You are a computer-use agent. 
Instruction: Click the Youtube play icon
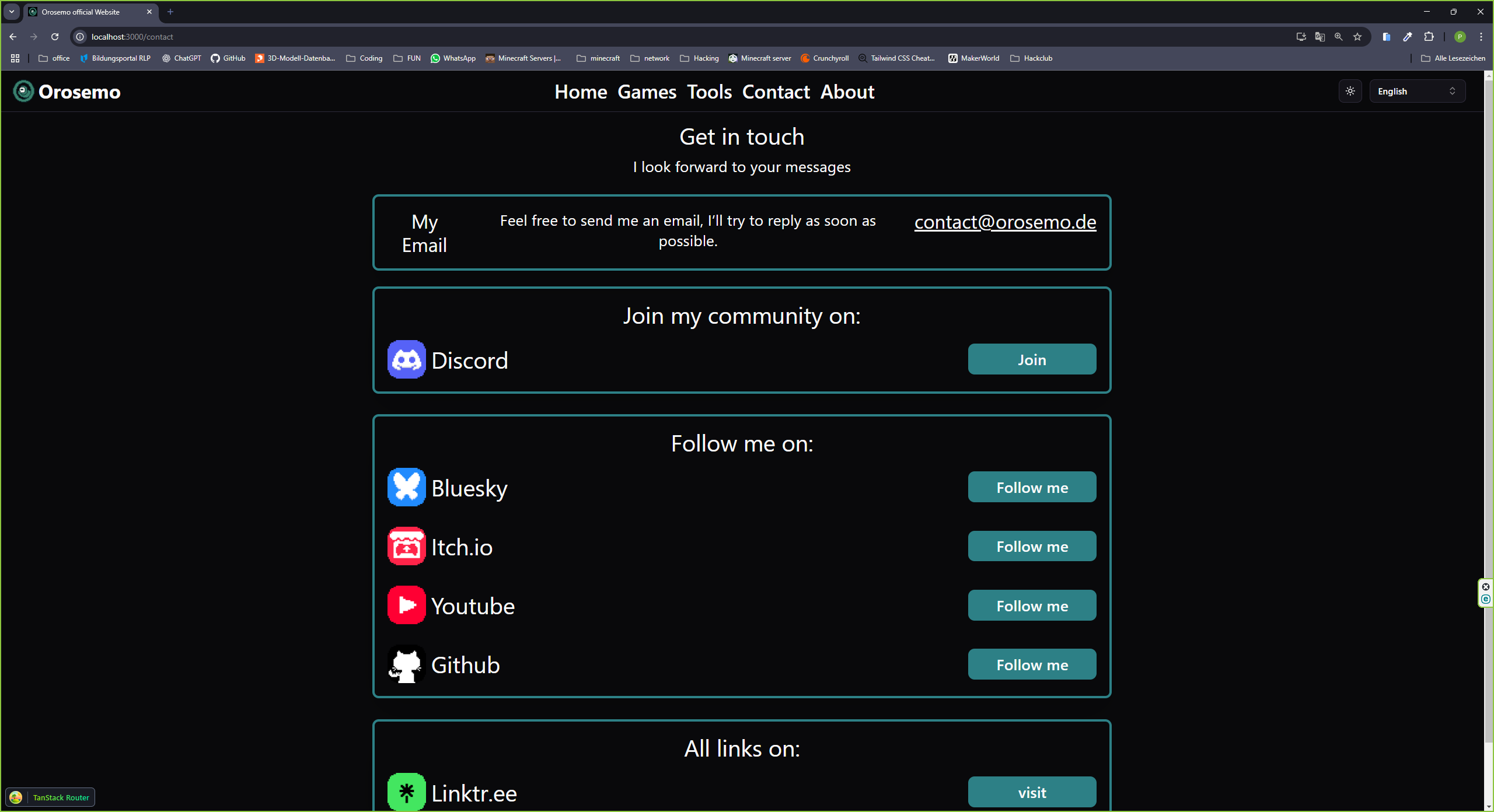point(406,605)
